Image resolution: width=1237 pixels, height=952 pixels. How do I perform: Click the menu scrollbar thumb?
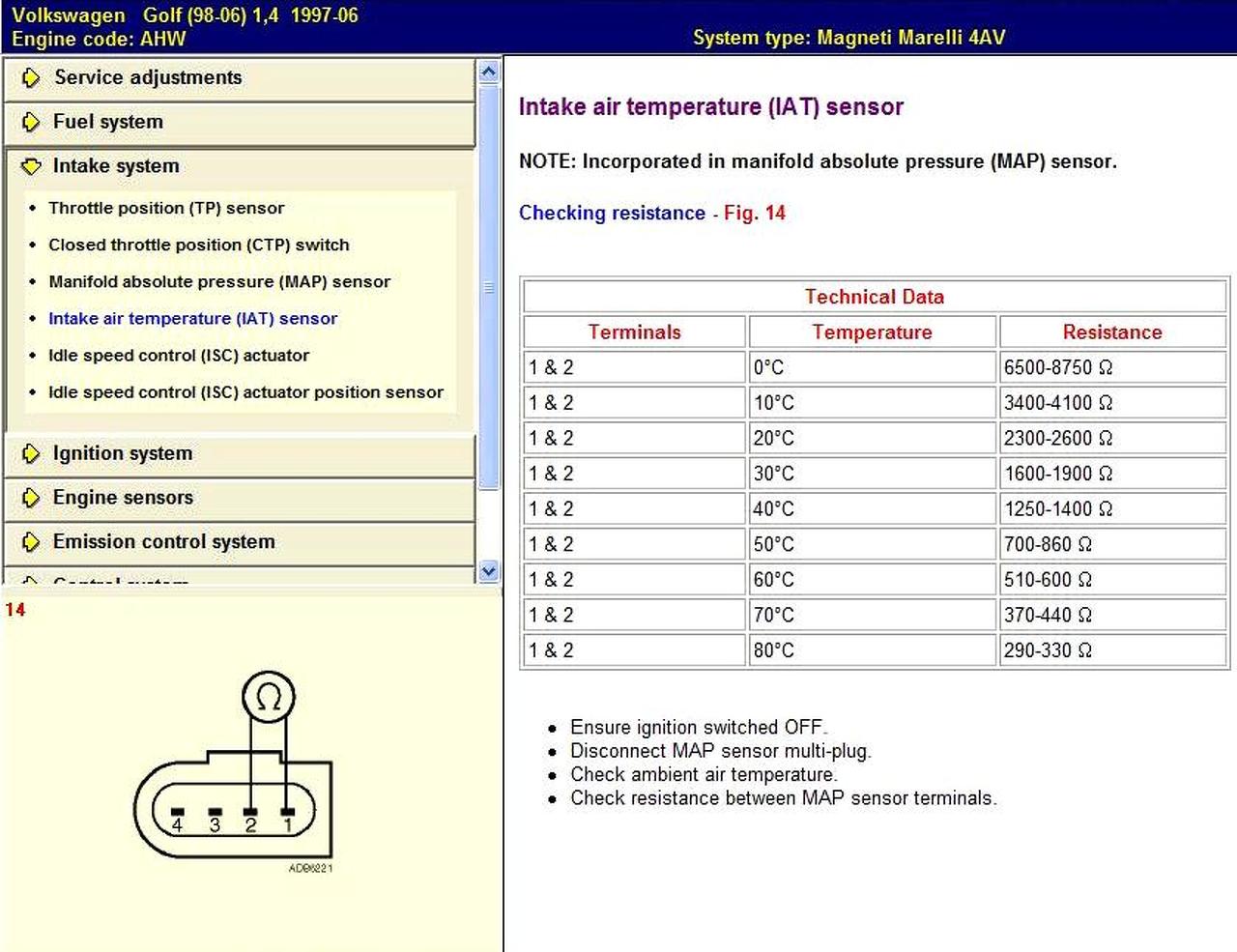click(489, 287)
